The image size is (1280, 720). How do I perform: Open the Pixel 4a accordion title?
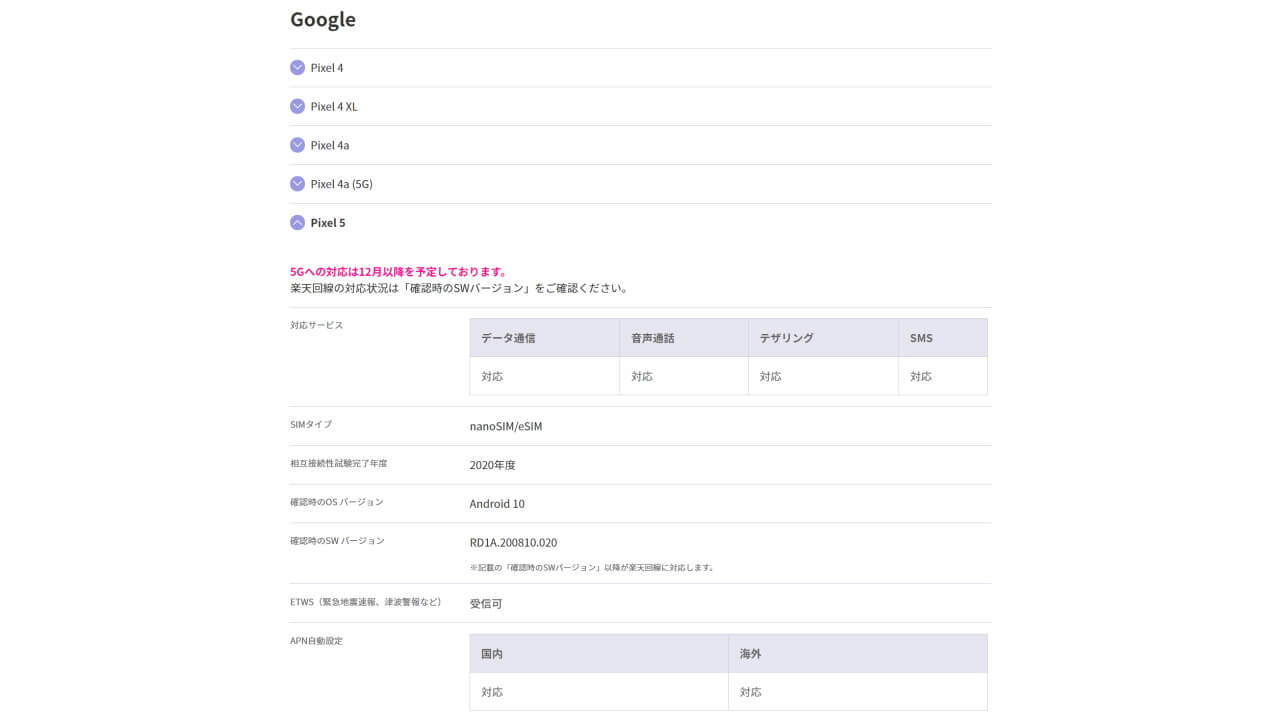[330, 145]
